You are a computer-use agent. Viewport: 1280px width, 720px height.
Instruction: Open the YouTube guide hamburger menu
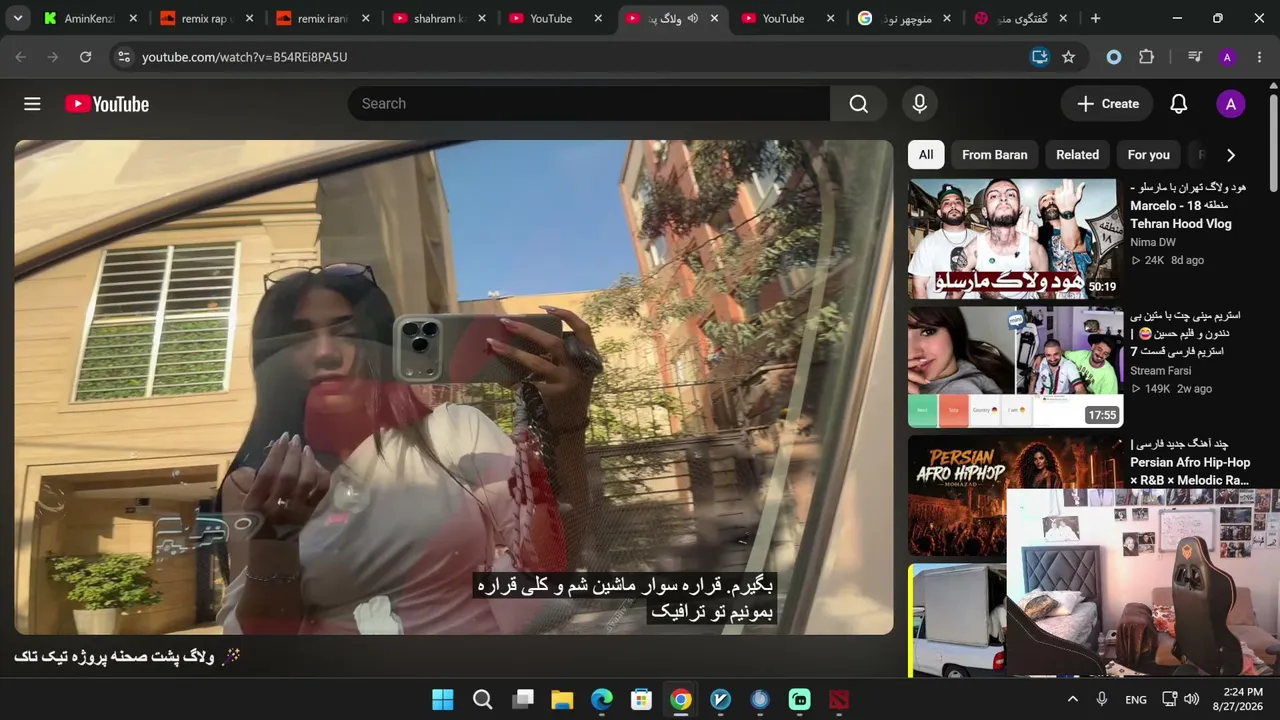pyautogui.click(x=32, y=104)
